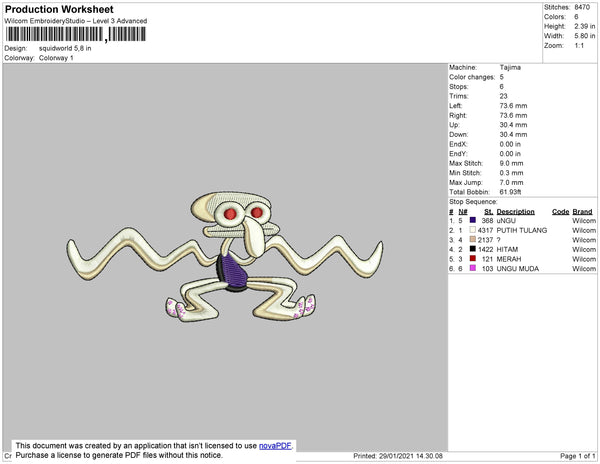Image resolution: width=600 pixels, height=464 pixels.
Task: Select the PUTIH TULANG color swatch
Action: click(473, 230)
